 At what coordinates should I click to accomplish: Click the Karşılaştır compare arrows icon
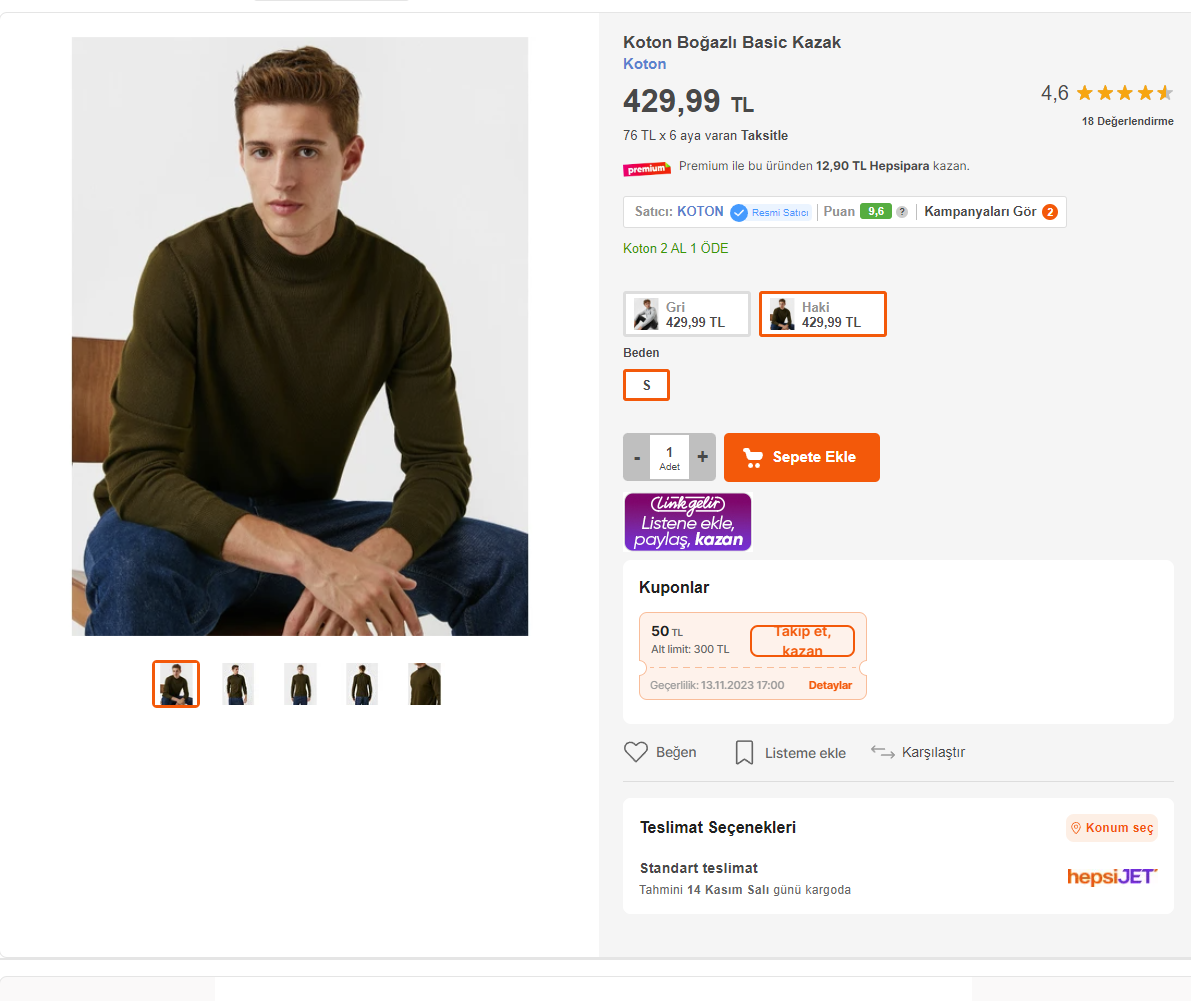click(882, 752)
